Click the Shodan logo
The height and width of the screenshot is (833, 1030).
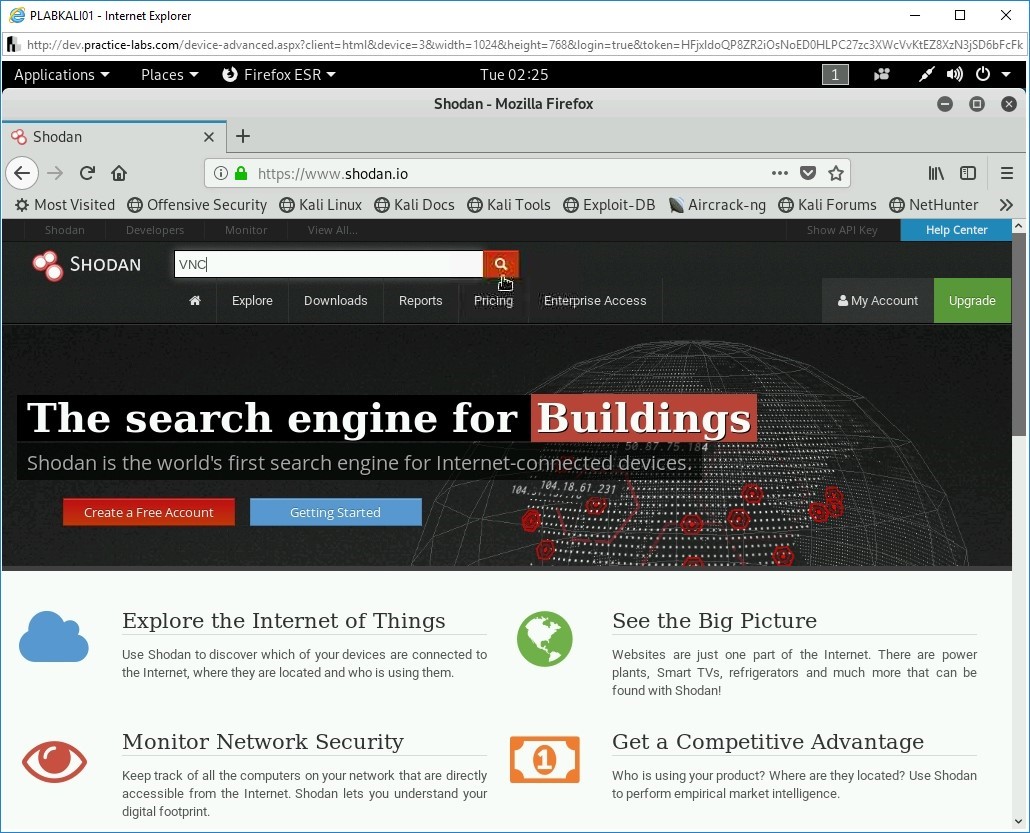(x=88, y=264)
